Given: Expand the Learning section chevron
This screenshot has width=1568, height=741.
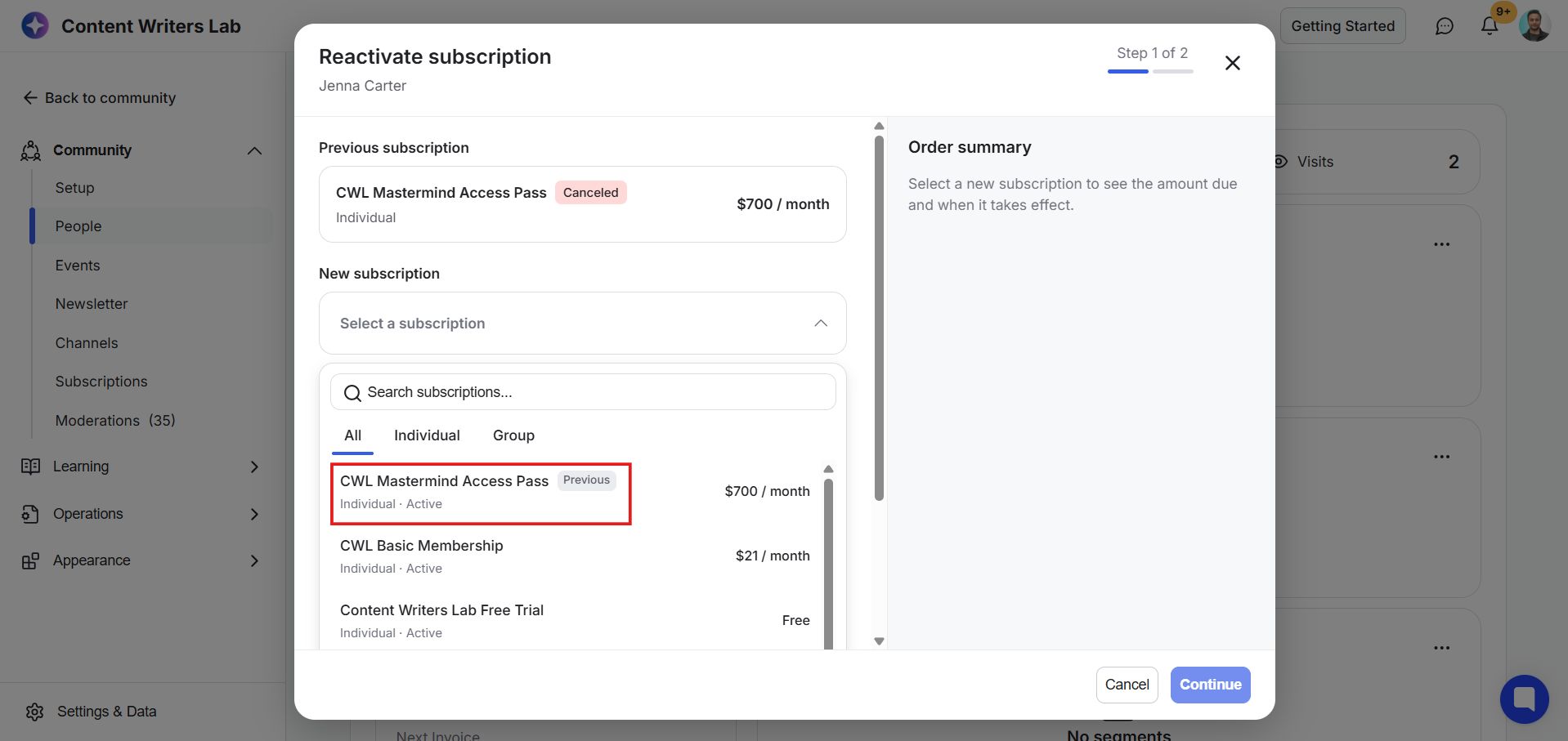Looking at the screenshot, I should tap(254, 466).
